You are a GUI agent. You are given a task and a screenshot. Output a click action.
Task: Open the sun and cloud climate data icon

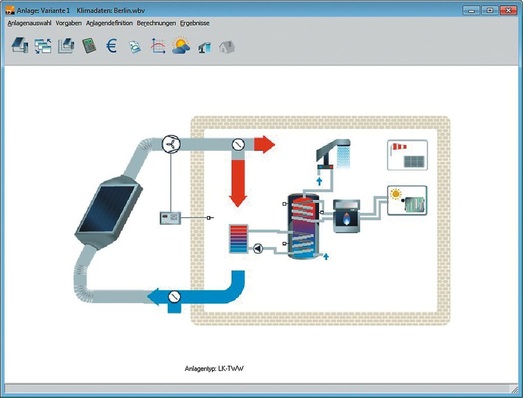[x=181, y=45]
